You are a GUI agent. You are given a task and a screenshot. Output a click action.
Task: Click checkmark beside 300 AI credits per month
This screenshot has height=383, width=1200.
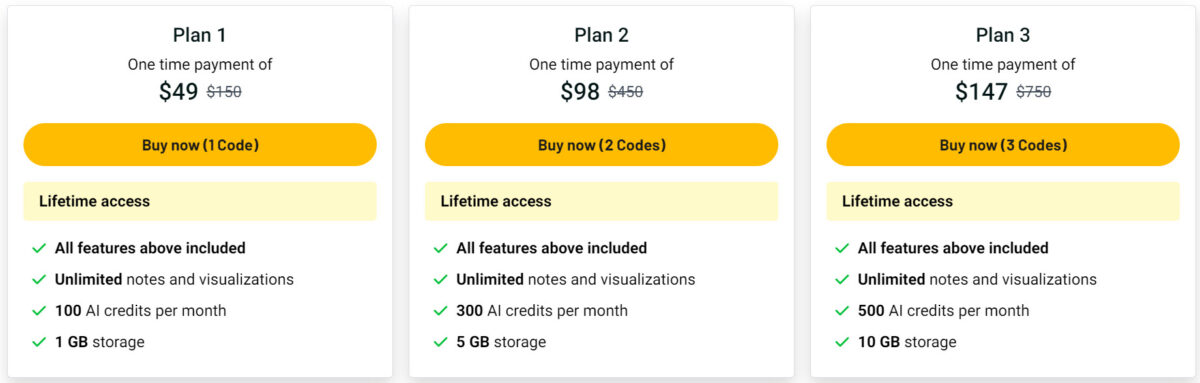point(441,311)
